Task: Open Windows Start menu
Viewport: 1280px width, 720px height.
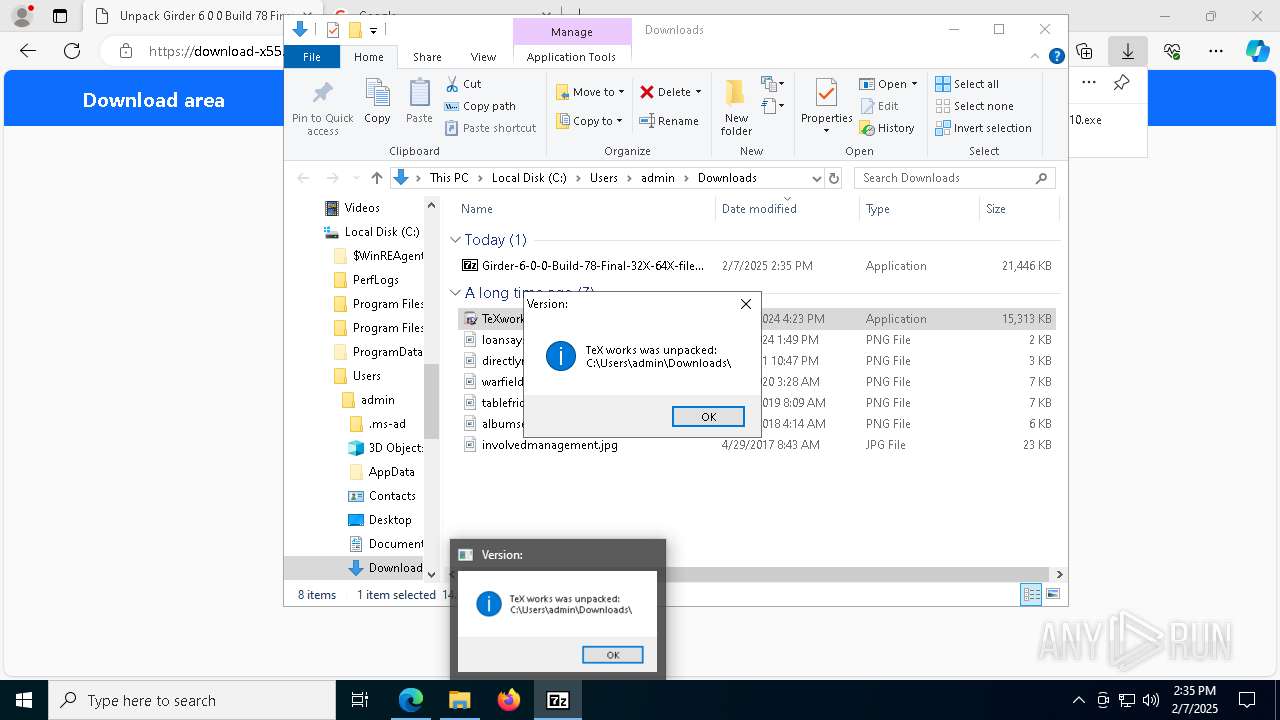Action: pos(24,700)
